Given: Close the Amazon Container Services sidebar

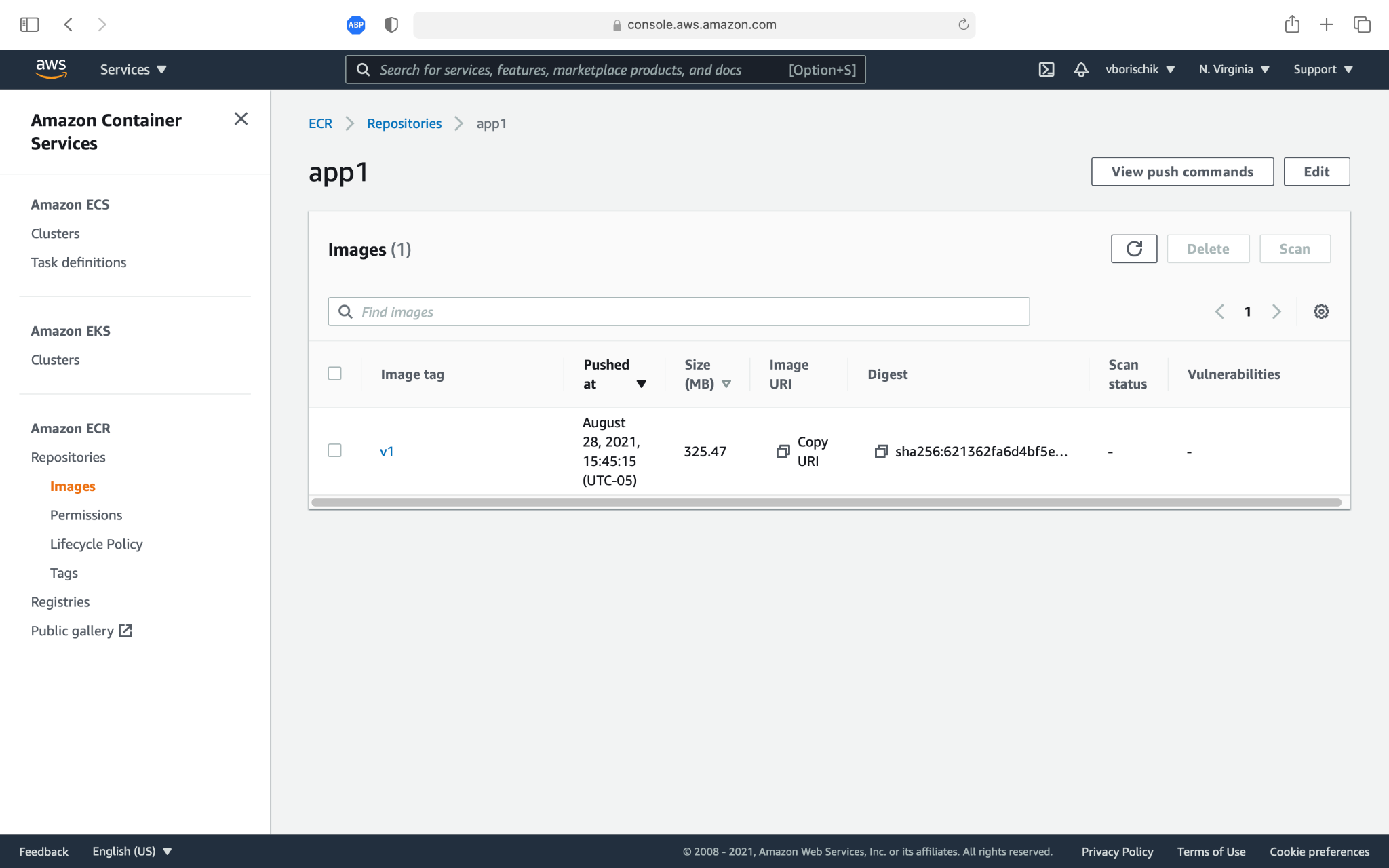Looking at the screenshot, I should (x=241, y=119).
